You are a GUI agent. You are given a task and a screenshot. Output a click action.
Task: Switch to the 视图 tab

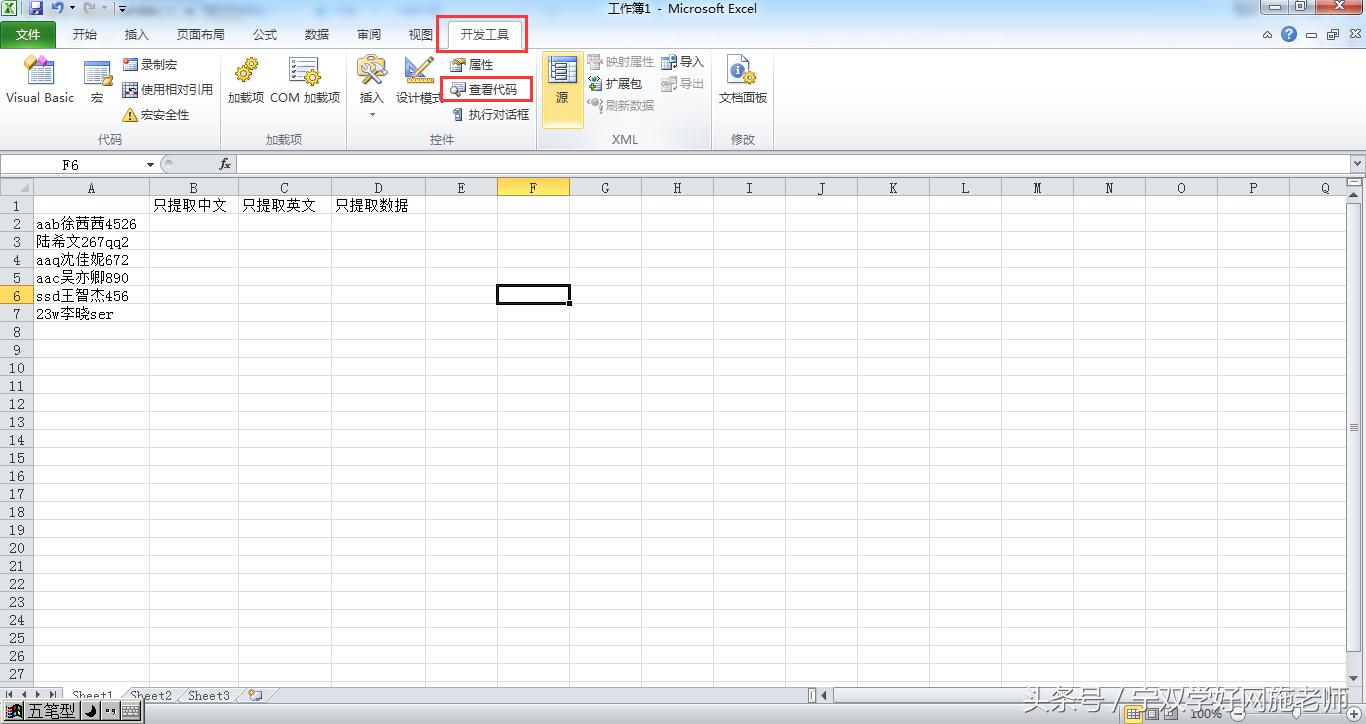[x=420, y=35]
